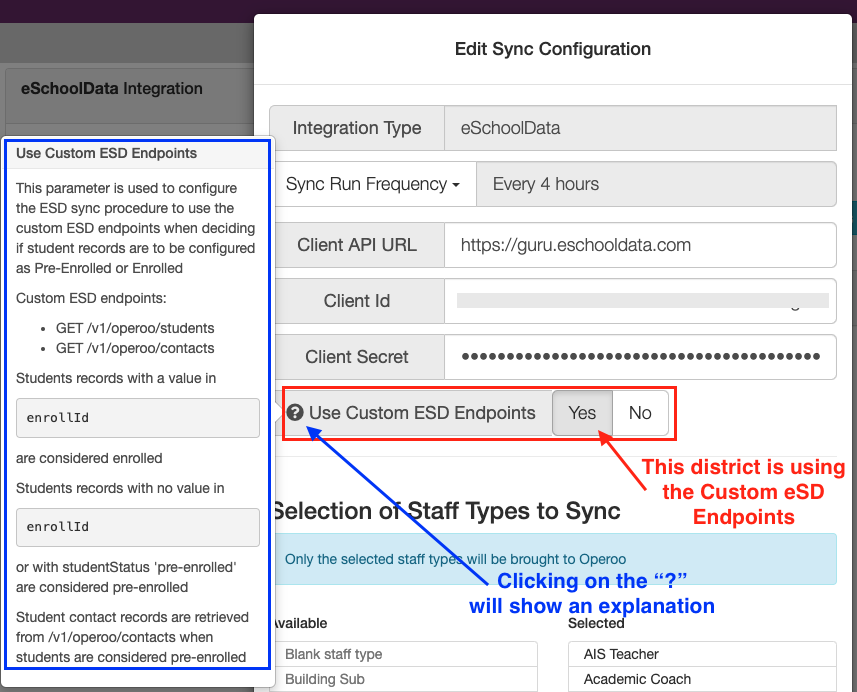
Task: Select the Client Secret label
Action: [357, 357]
